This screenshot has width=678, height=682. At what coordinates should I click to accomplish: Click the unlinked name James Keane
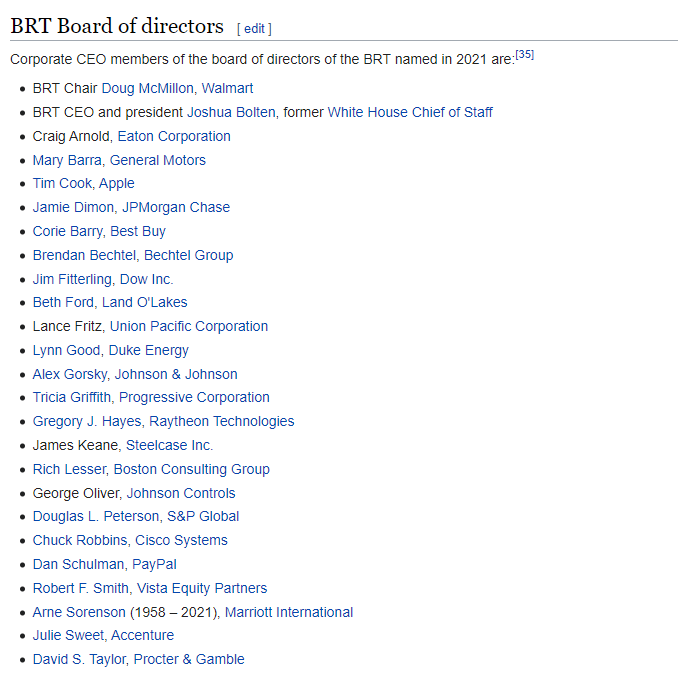[75, 445]
